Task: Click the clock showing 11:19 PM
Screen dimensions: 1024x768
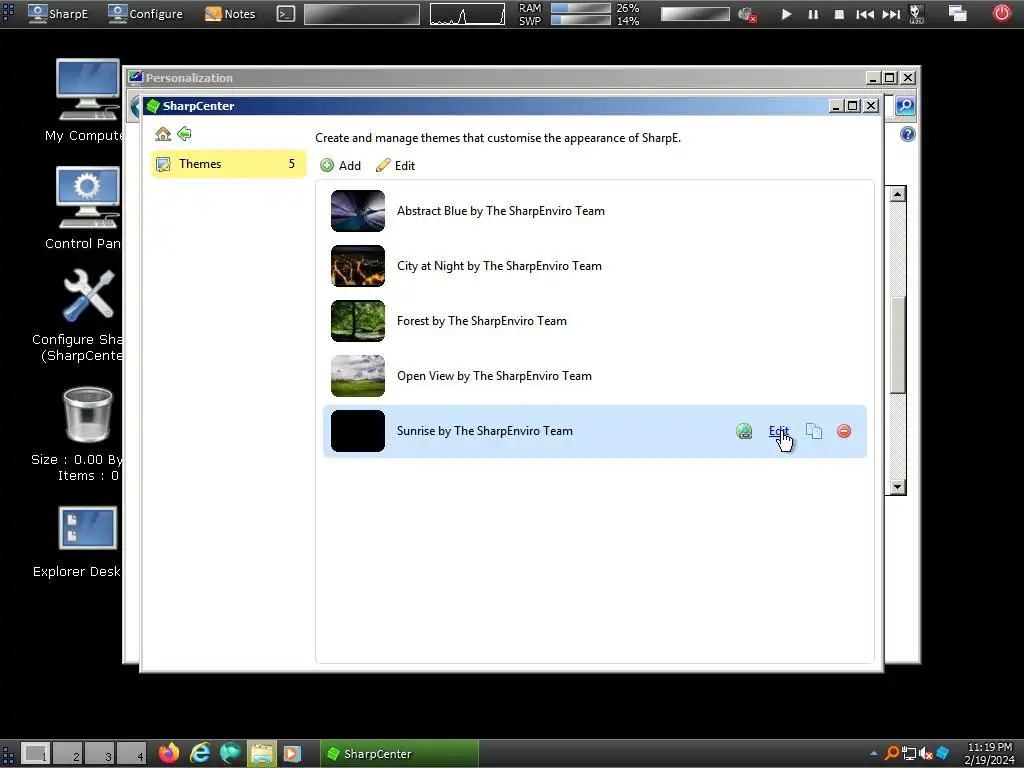Action: [989, 747]
